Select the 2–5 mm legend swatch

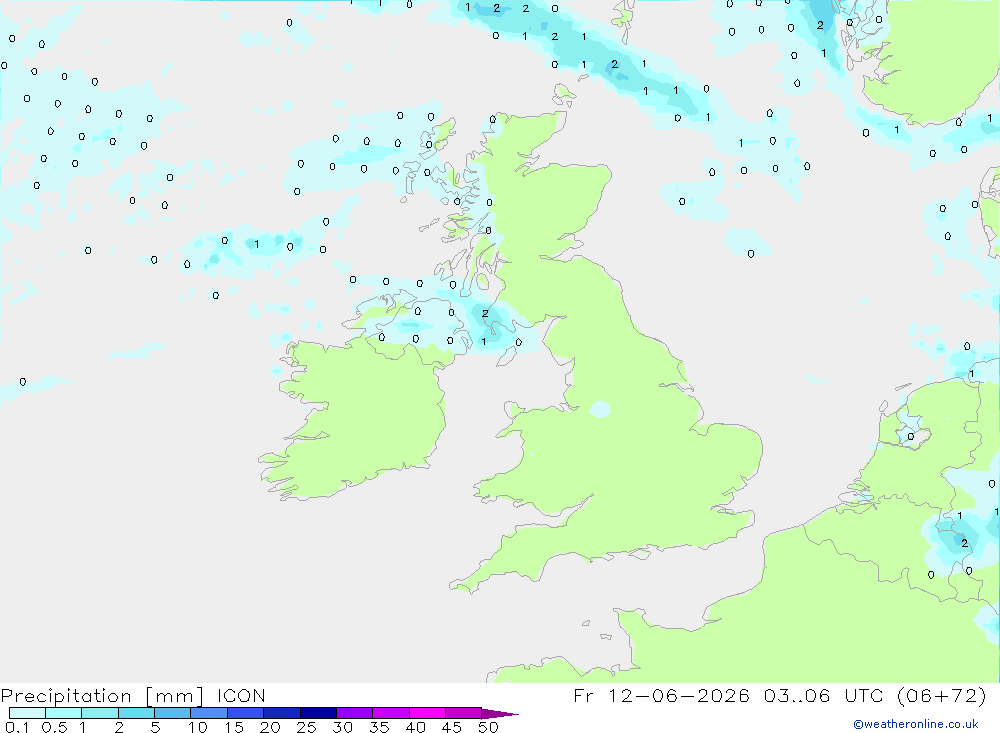point(136,713)
